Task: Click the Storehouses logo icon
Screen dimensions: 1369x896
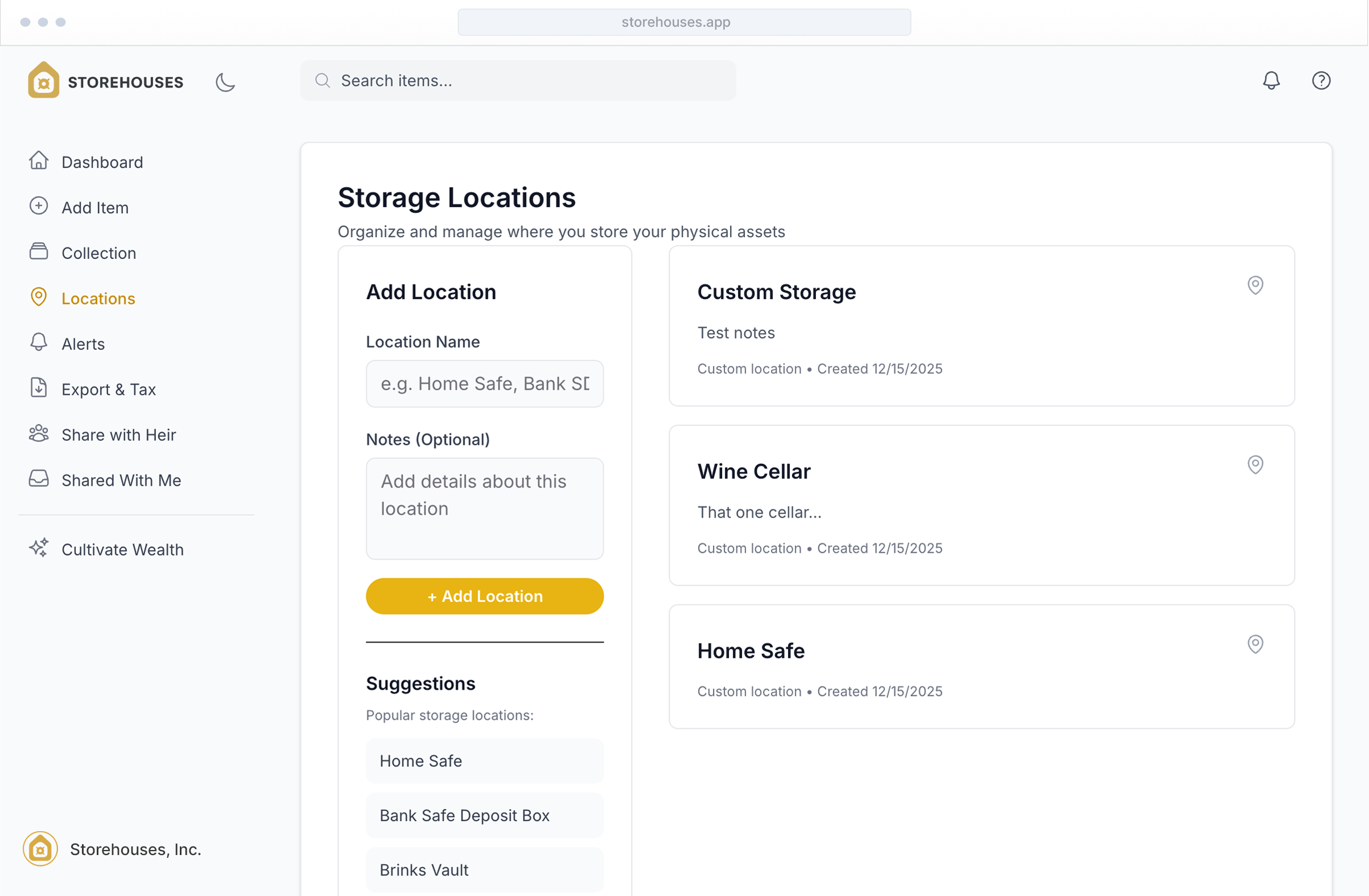Action: [x=44, y=81]
